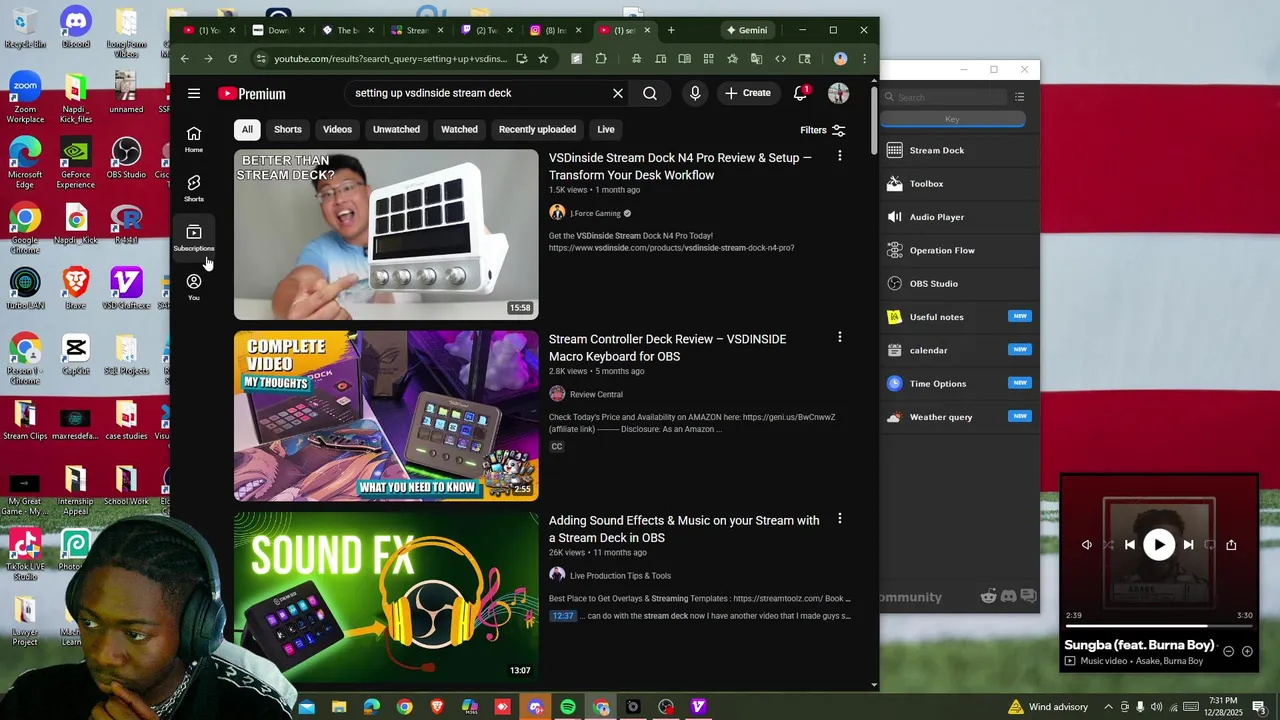Image resolution: width=1280 pixels, height=720 pixels.
Task: Select the Videos filter chip
Action: click(x=337, y=129)
